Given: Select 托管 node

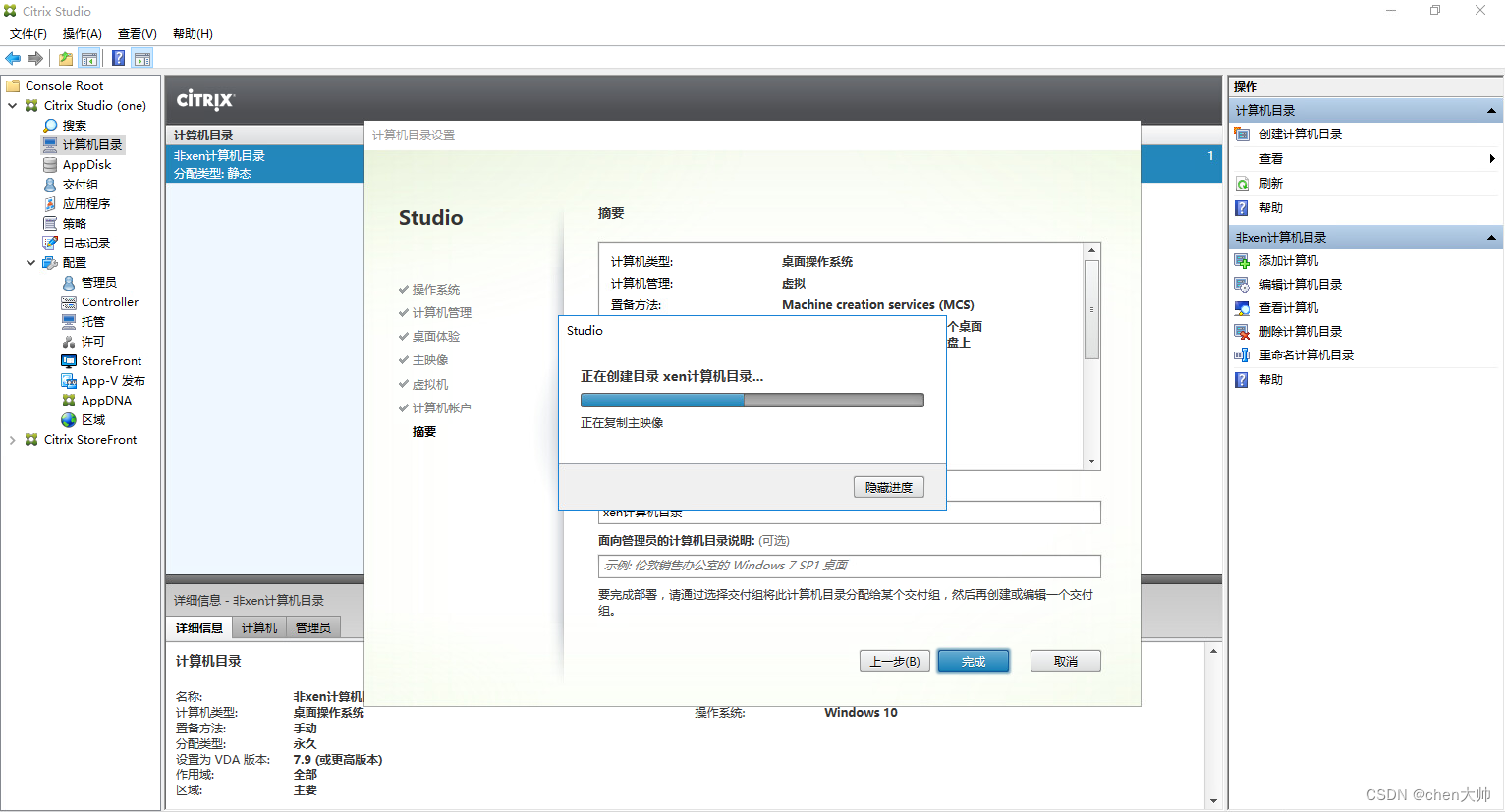Looking at the screenshot, I should 93,322.
